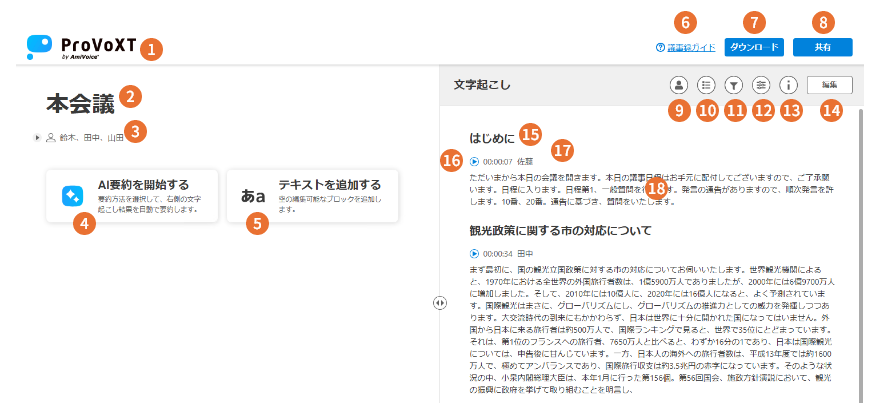Play audio at 00:00:07 segment
Screen dimensions: 870x419
click(474, 159)
